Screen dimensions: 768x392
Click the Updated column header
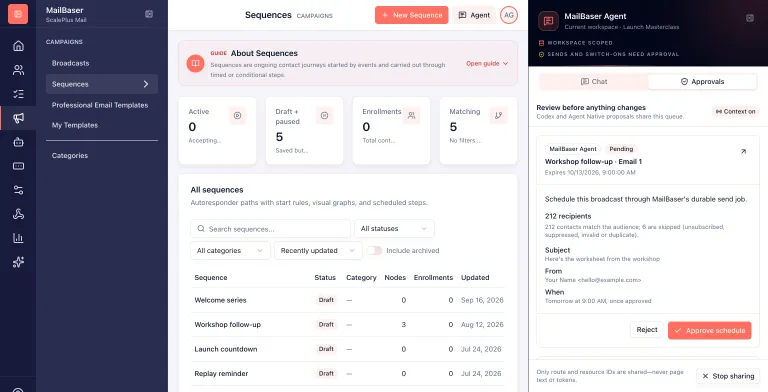(475, 277)
